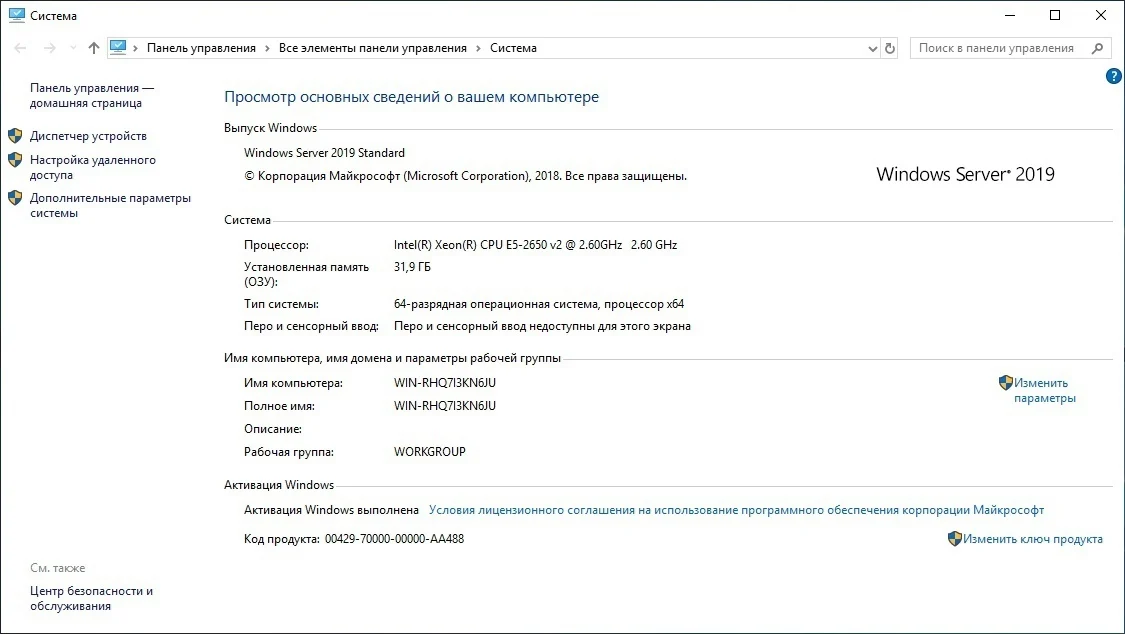Open 'Диспетчер устройств' link
This screenshot has height=634, width=1125.
88,136
